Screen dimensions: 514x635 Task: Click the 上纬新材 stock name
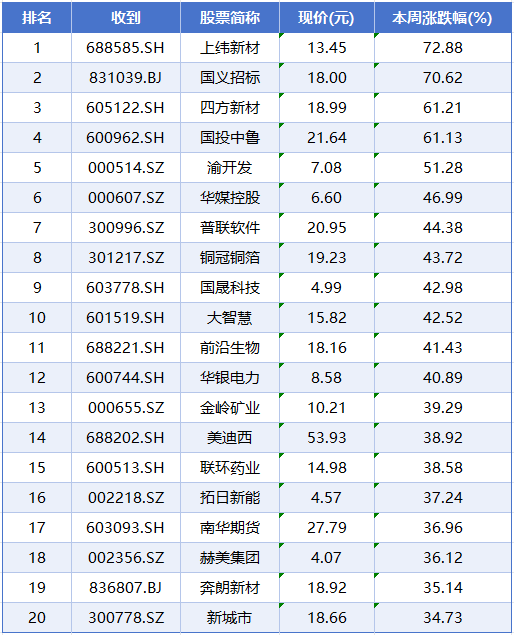(x=230, y=48)
